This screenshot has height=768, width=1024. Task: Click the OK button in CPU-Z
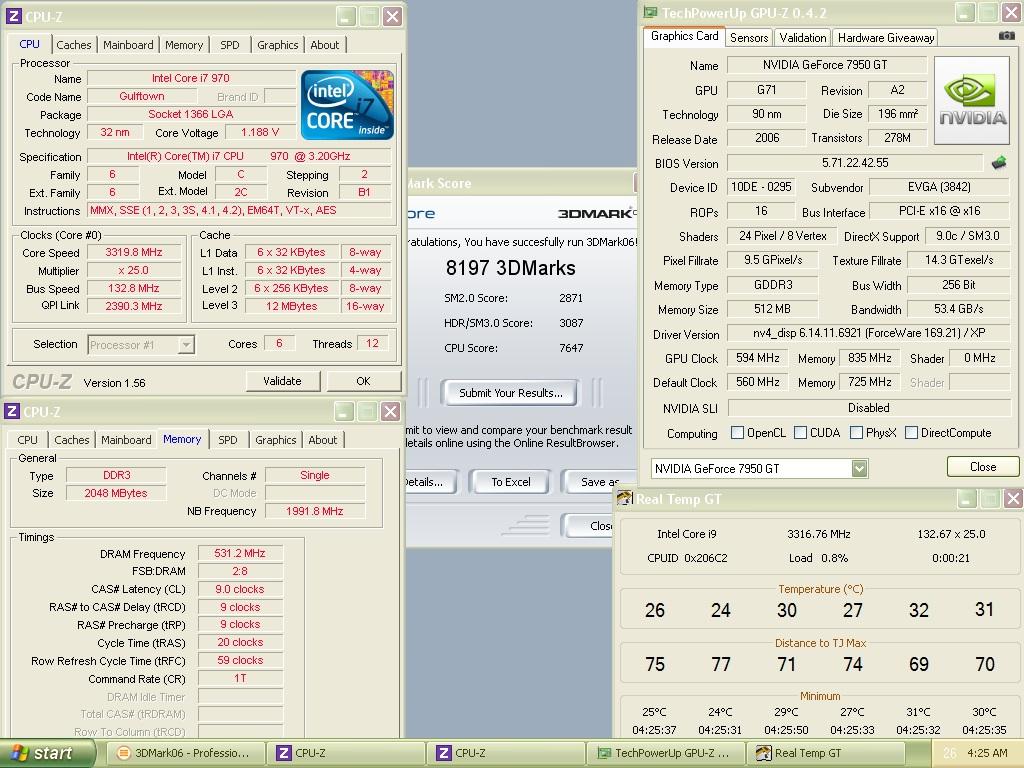[x=363, y=381]
